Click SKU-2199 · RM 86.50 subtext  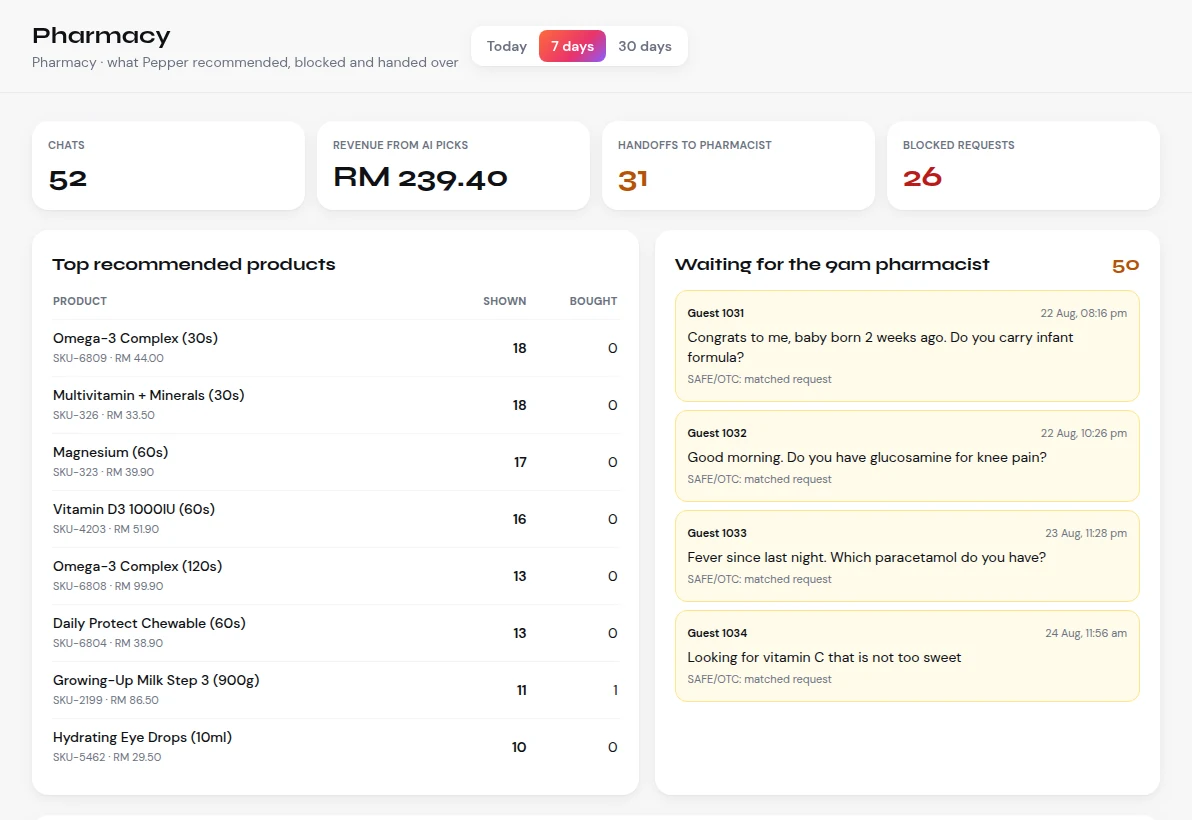106,700
